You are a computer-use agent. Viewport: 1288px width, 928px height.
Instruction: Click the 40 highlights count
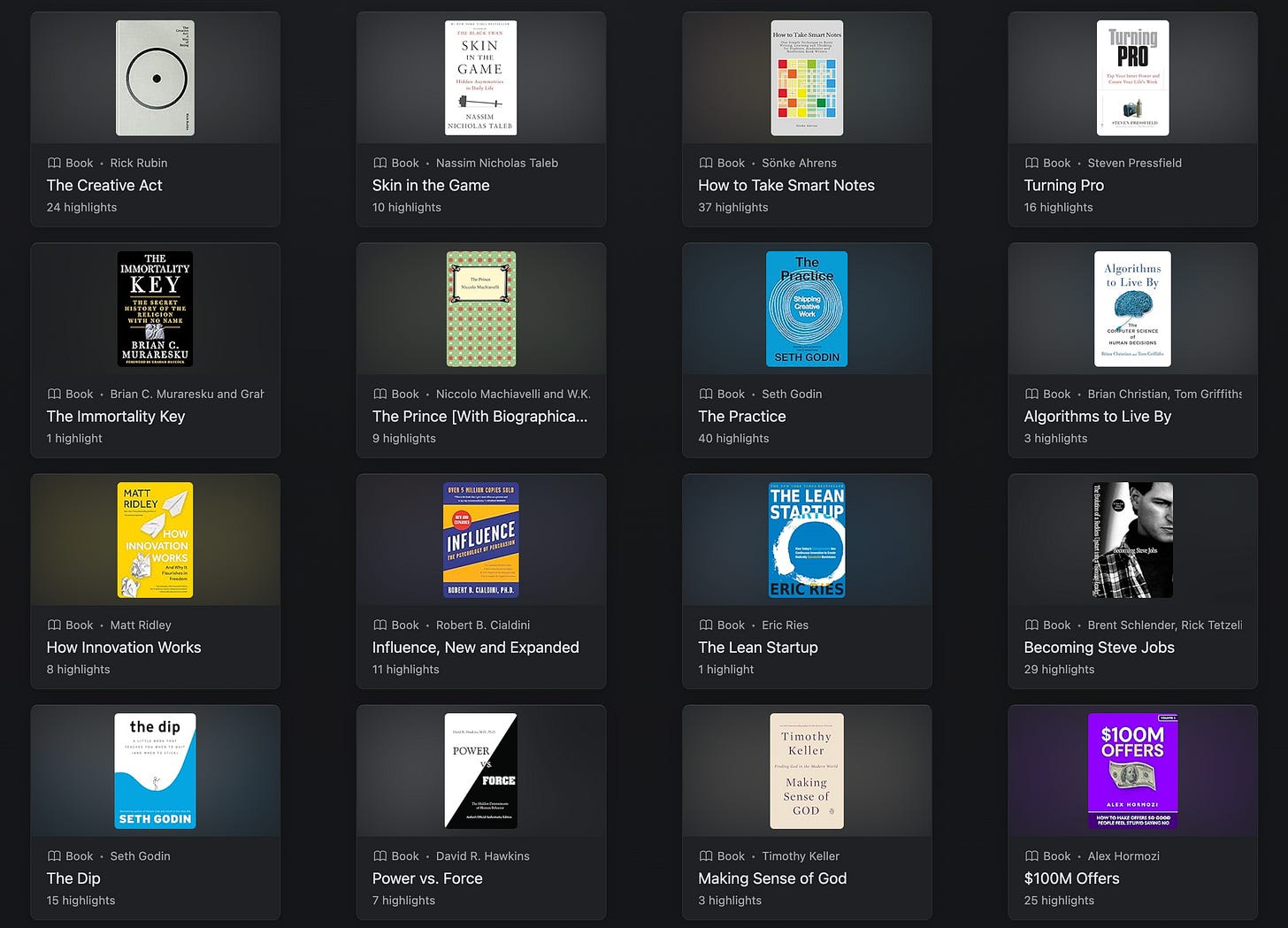tap(733, 438)
